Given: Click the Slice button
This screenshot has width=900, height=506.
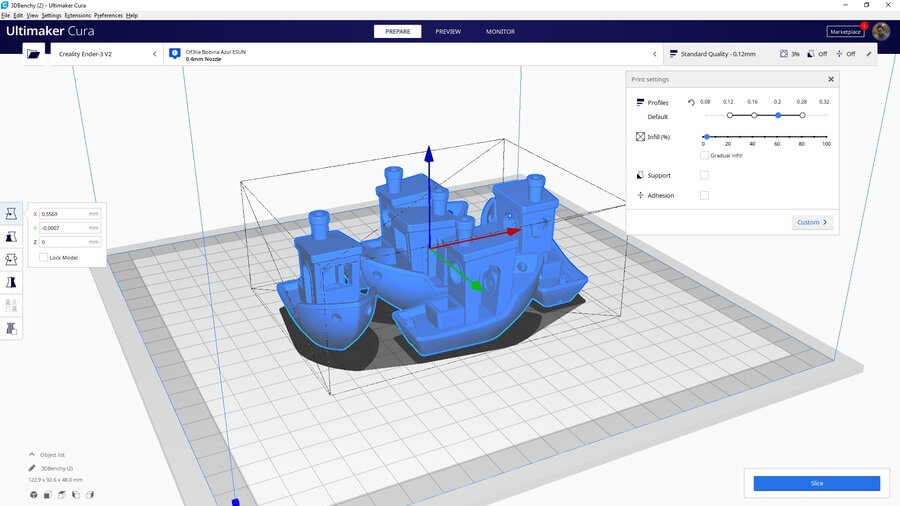Looking at the screenshot, I should [816, 483].
